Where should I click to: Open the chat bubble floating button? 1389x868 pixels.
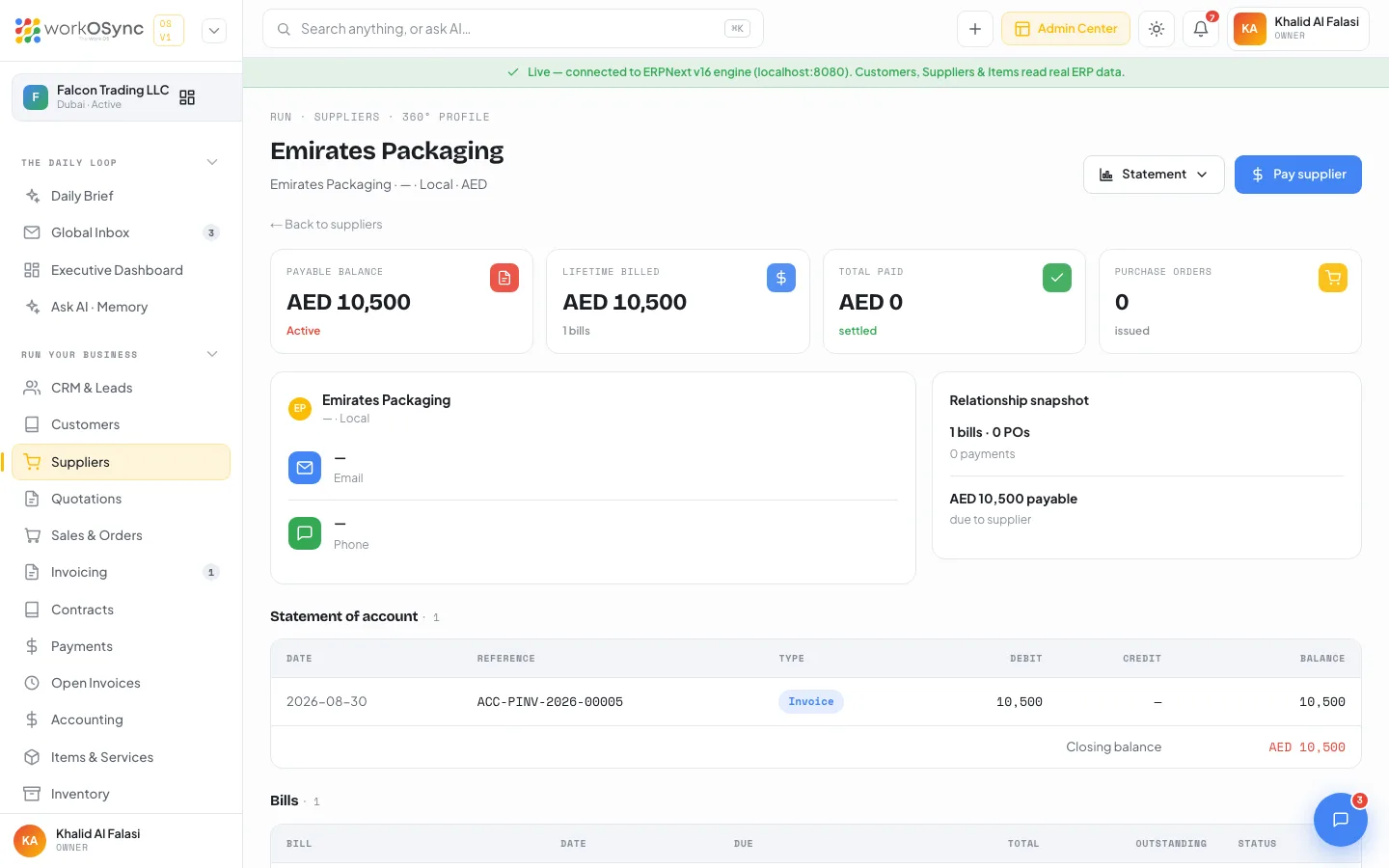[1340, 820]
